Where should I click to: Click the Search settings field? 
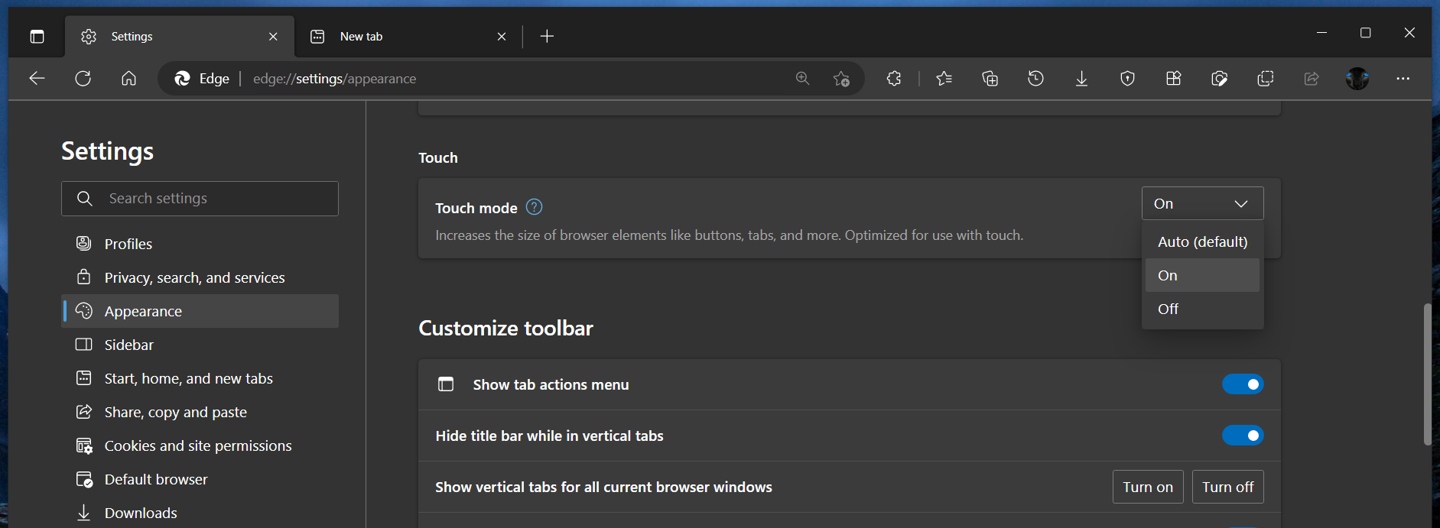200,198
